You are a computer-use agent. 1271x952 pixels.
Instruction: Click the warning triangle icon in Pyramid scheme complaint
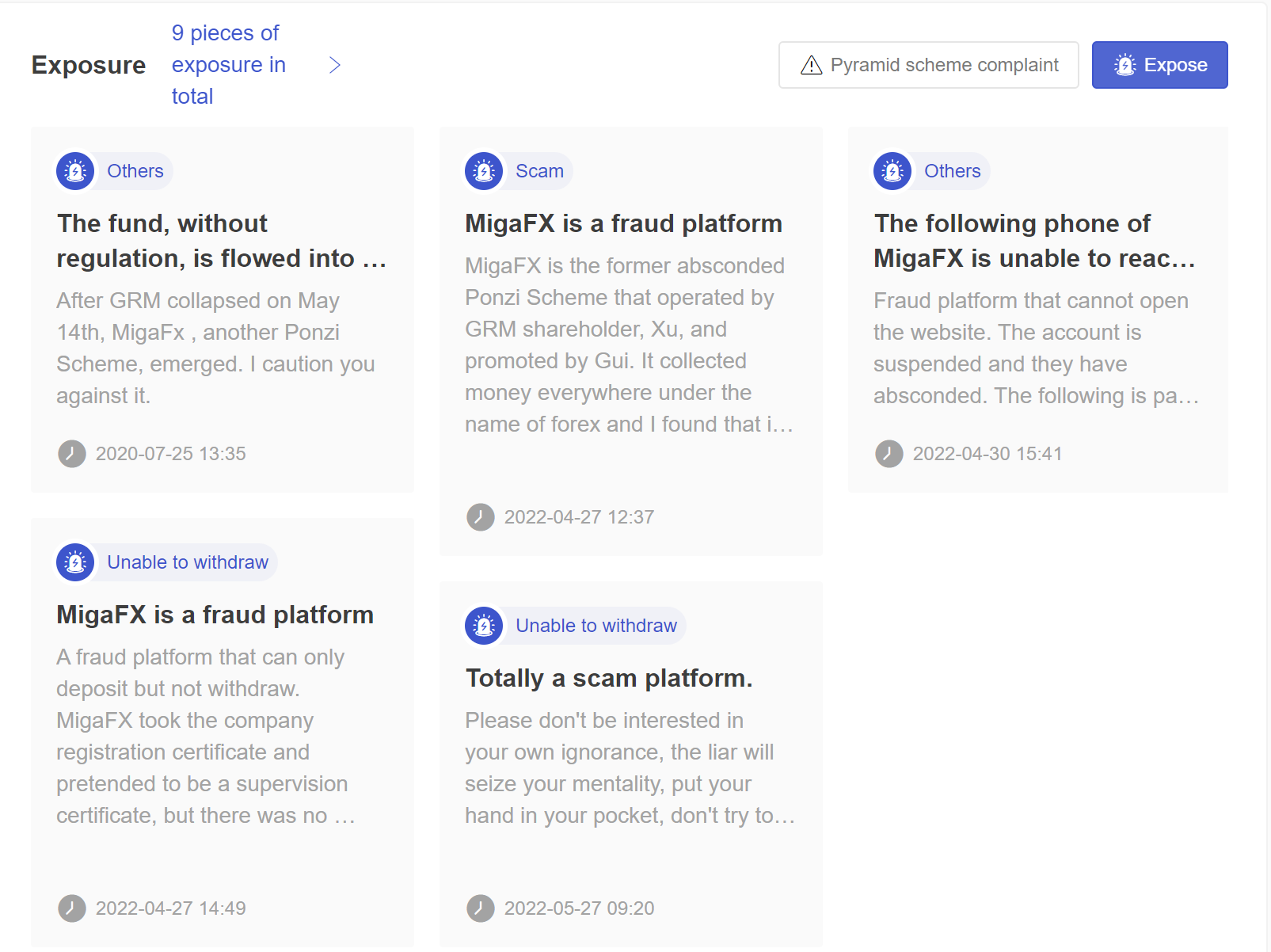tap(812, 65)
